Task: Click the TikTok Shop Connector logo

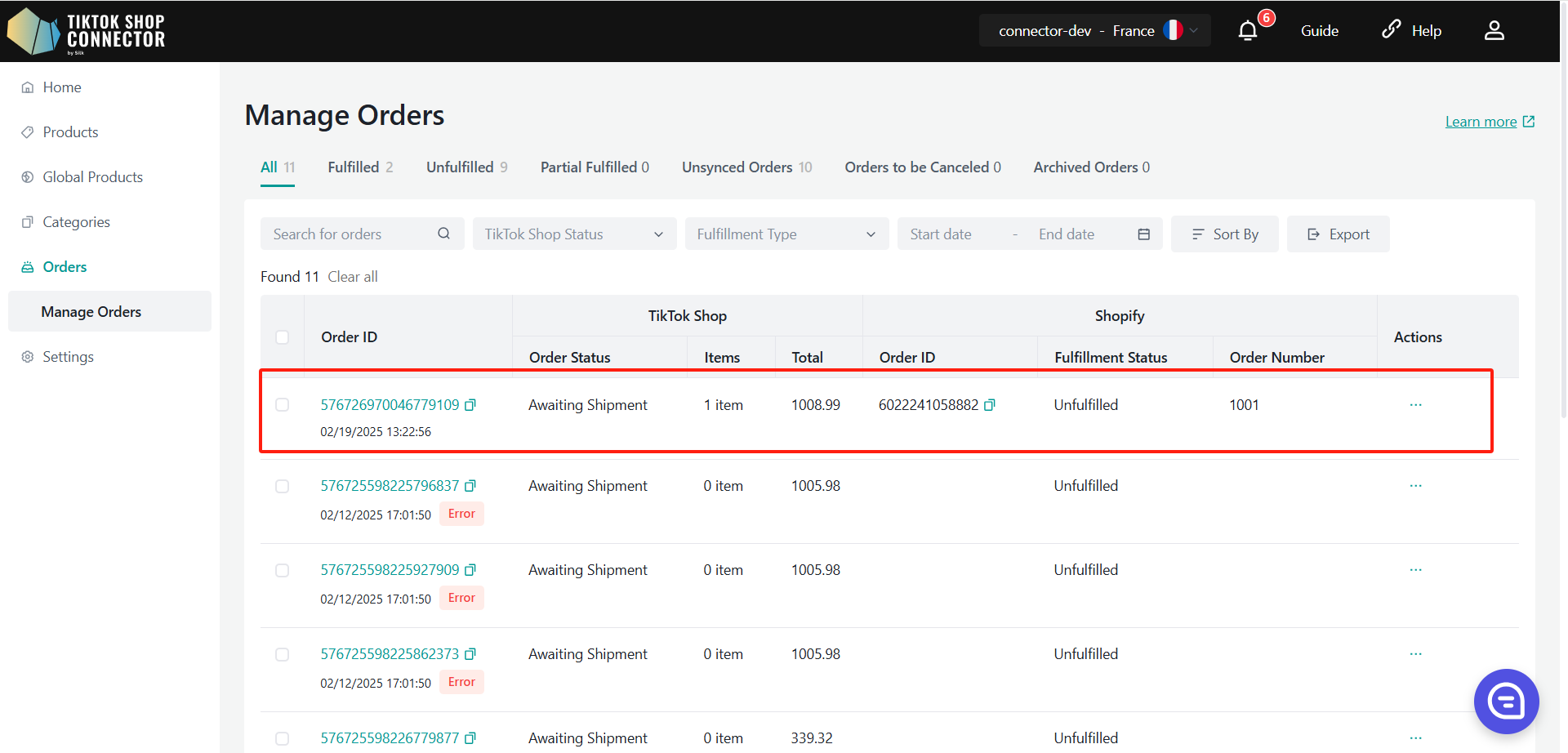Action: (87, 31)
